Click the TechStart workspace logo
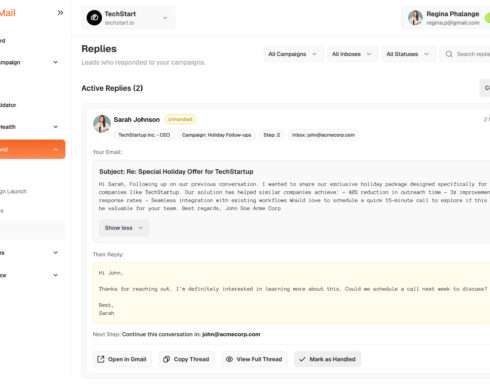 [x=94, y=18]
